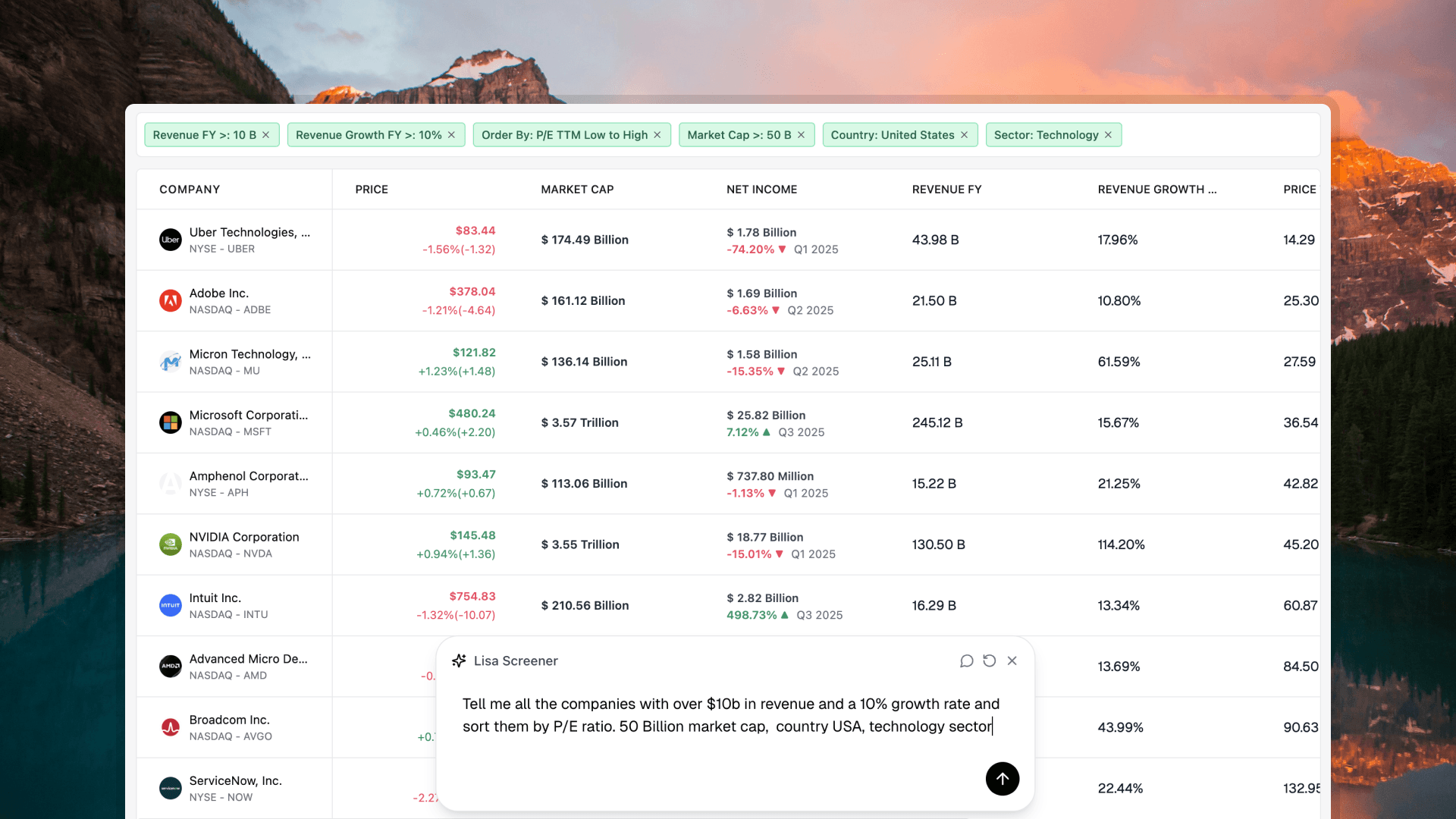Click Broadcom's 43.99% revenue growth value
1456x819 pixels.
point(1121,727)
